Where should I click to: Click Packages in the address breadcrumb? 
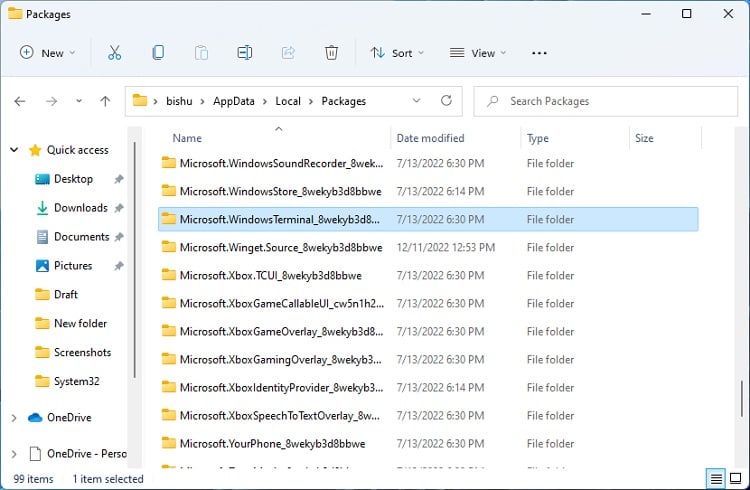point(343,101)
